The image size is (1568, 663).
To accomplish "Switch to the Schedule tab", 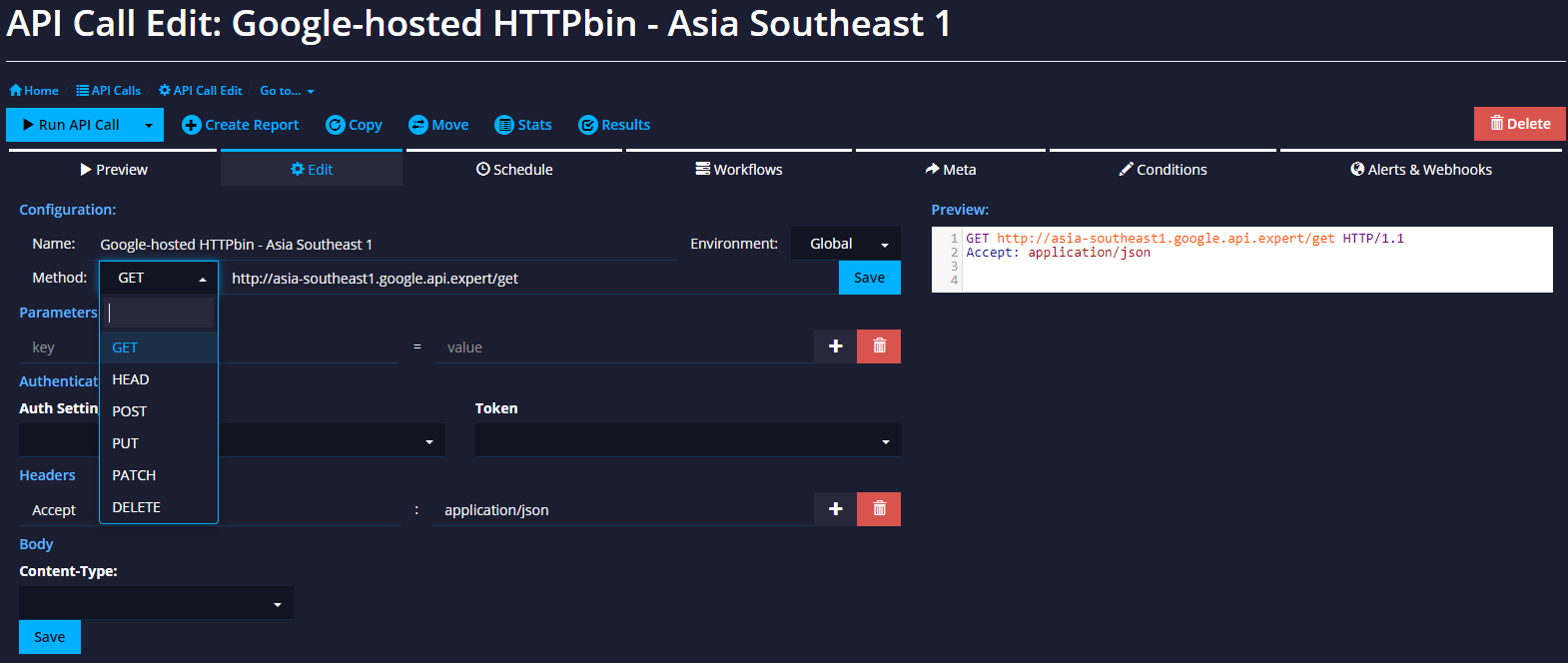I will tap(514, 169).
